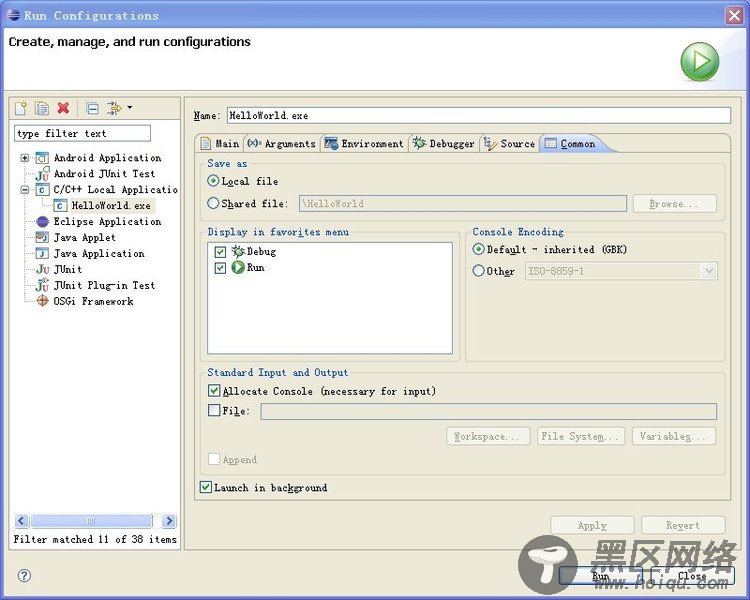
Task: Click the JUnit Plug-in Test icon
Action: 42,285
